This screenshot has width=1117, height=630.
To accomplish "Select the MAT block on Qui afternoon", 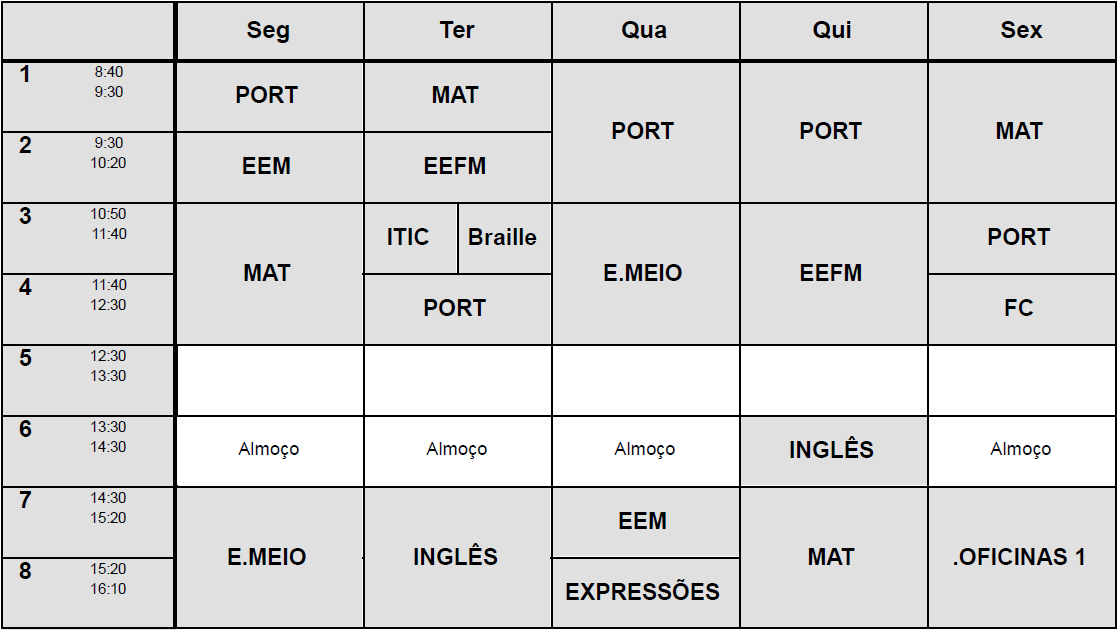I will click(832, 557).
